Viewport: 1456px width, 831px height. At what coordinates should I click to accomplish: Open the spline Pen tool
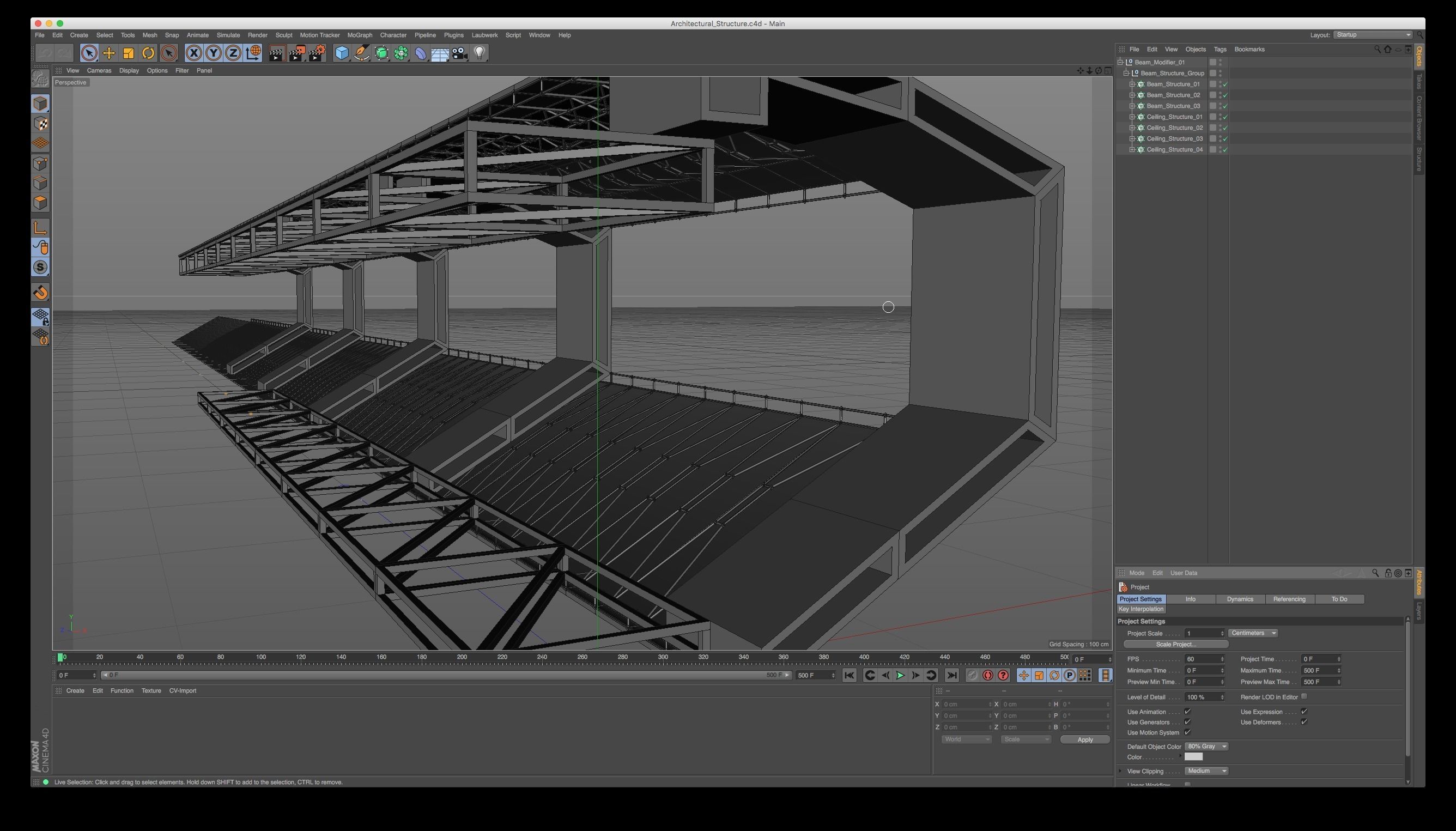361,53
